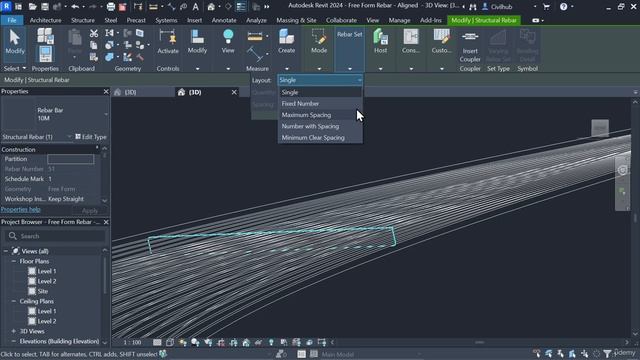
Task: Click the Project Browser search box
Action: click(x=56, y=236)
